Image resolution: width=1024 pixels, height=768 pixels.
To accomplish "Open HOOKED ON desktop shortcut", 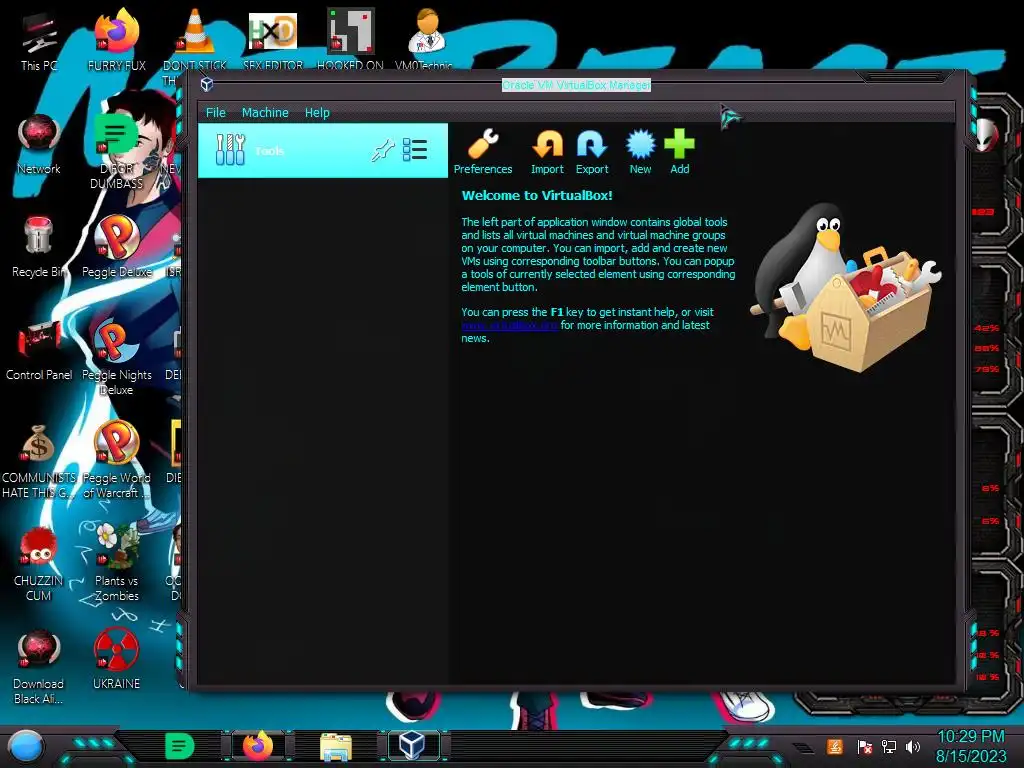I will point(350,40).
